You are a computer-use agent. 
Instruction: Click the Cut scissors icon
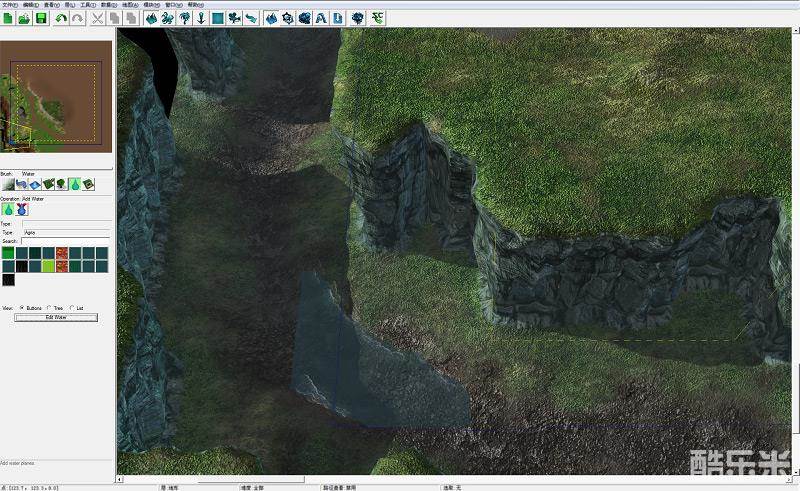(x=97, y=18)
